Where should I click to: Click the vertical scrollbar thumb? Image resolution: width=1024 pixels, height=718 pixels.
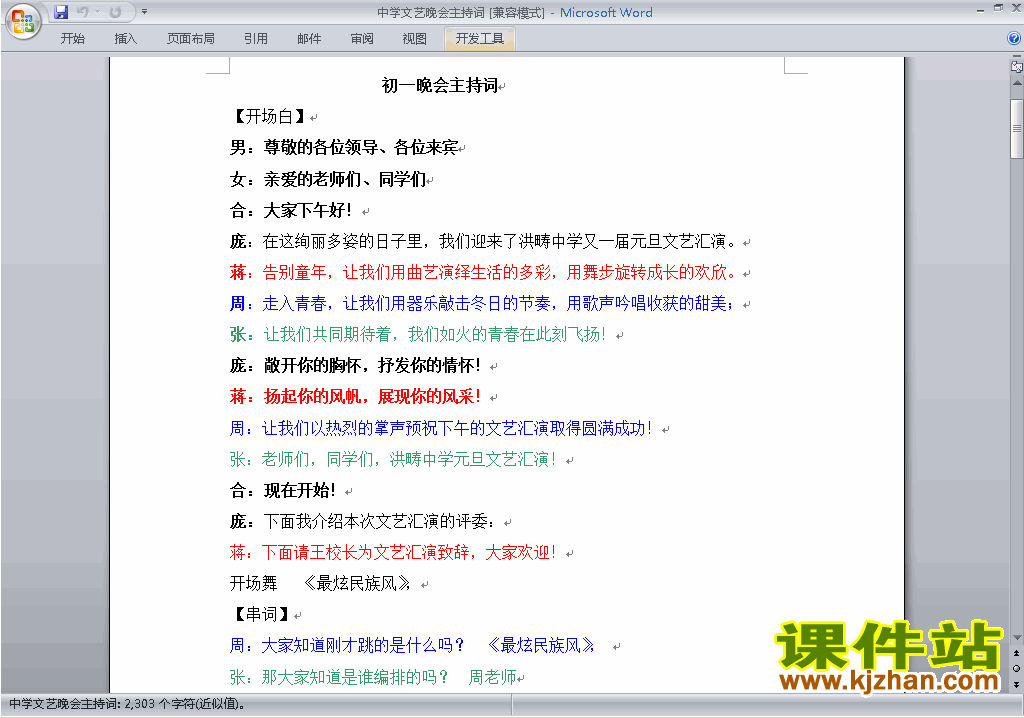tap(1016, 129)
